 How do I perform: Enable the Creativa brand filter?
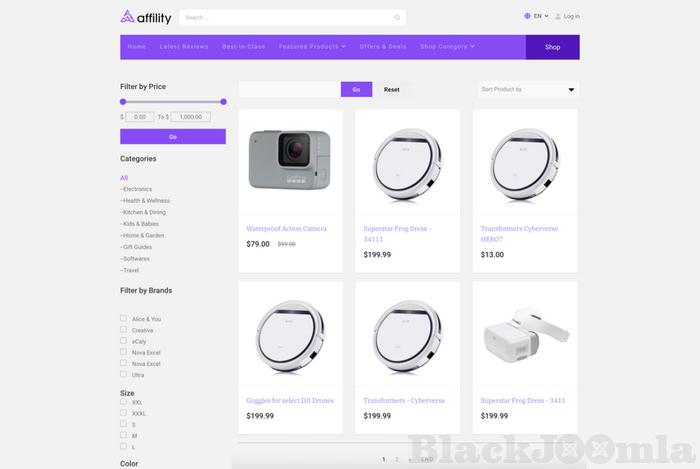point(123,329)
